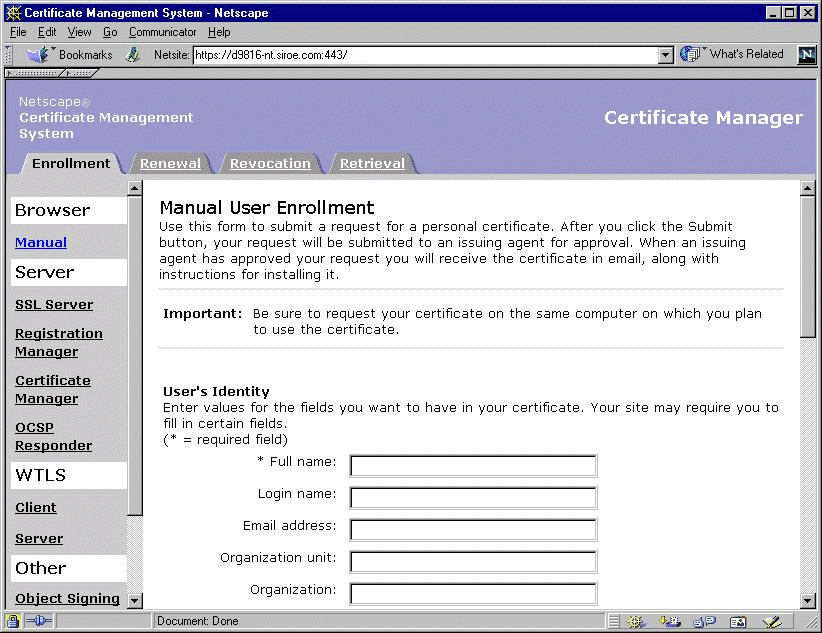Screen dimensions: 822x633
Task: Open the Netsite URL history dropdown
Action: pos(666,55)
